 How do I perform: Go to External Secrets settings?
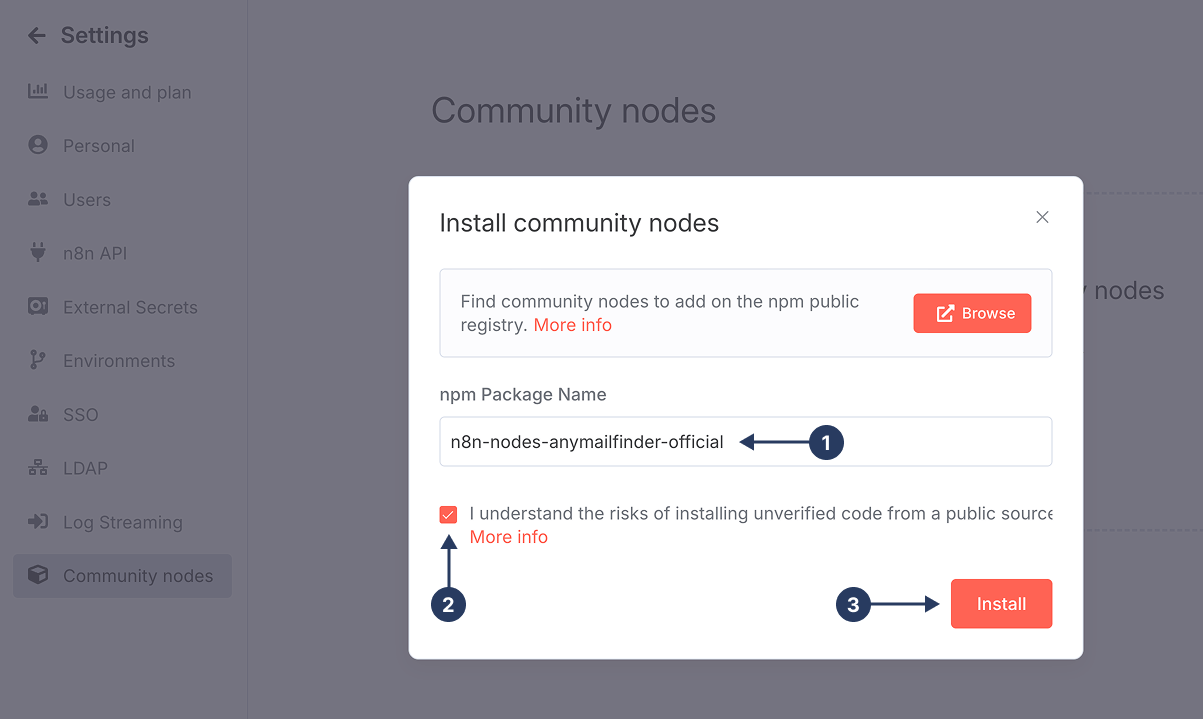130,307
